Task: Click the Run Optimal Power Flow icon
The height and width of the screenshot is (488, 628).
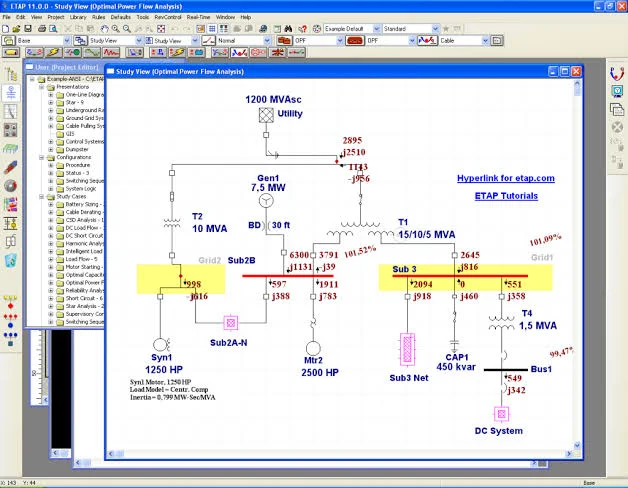Action: pos(617,73)
